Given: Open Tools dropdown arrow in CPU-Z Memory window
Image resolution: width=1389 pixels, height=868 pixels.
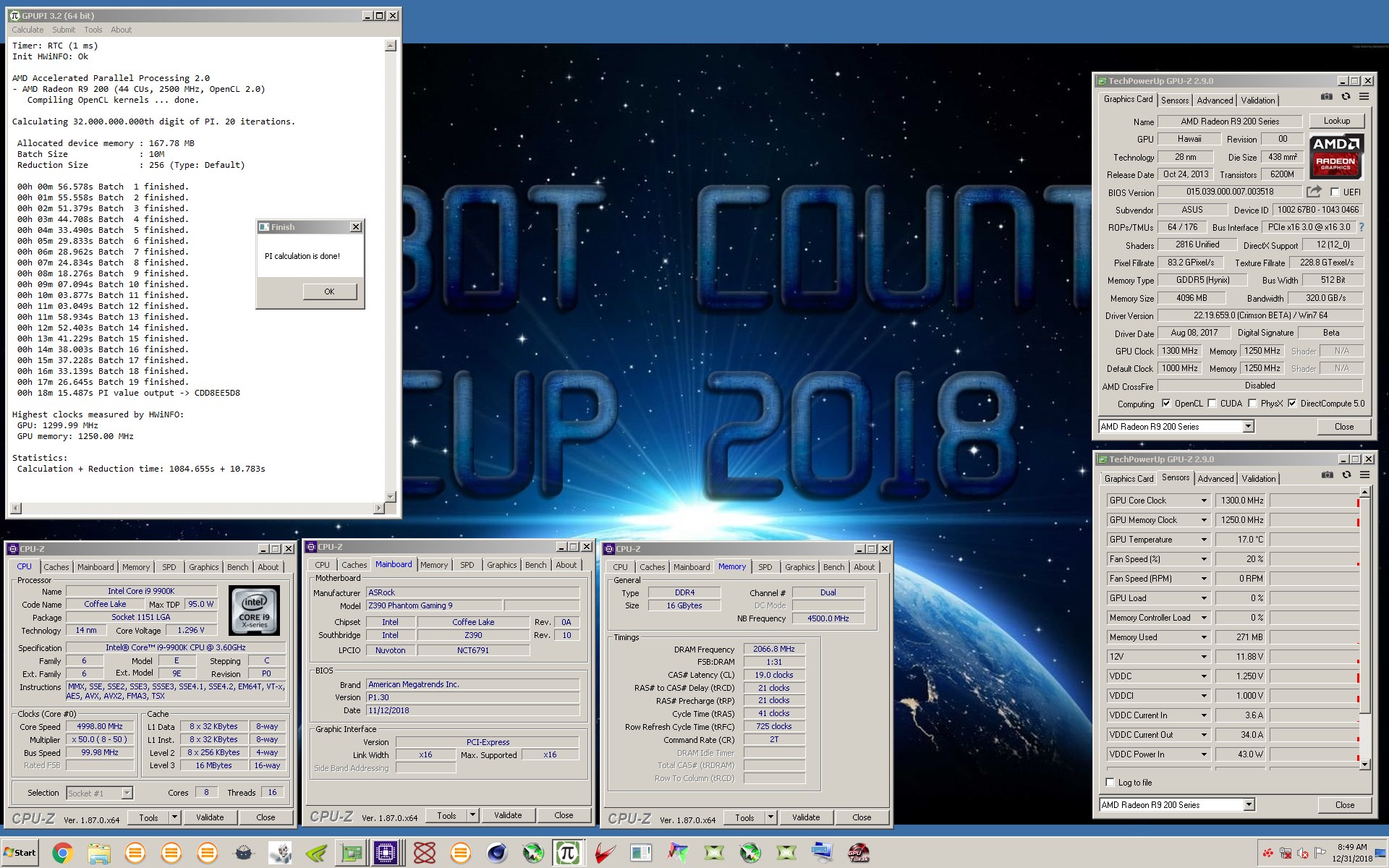Looking at the screenshot, I should click(770, 817).
